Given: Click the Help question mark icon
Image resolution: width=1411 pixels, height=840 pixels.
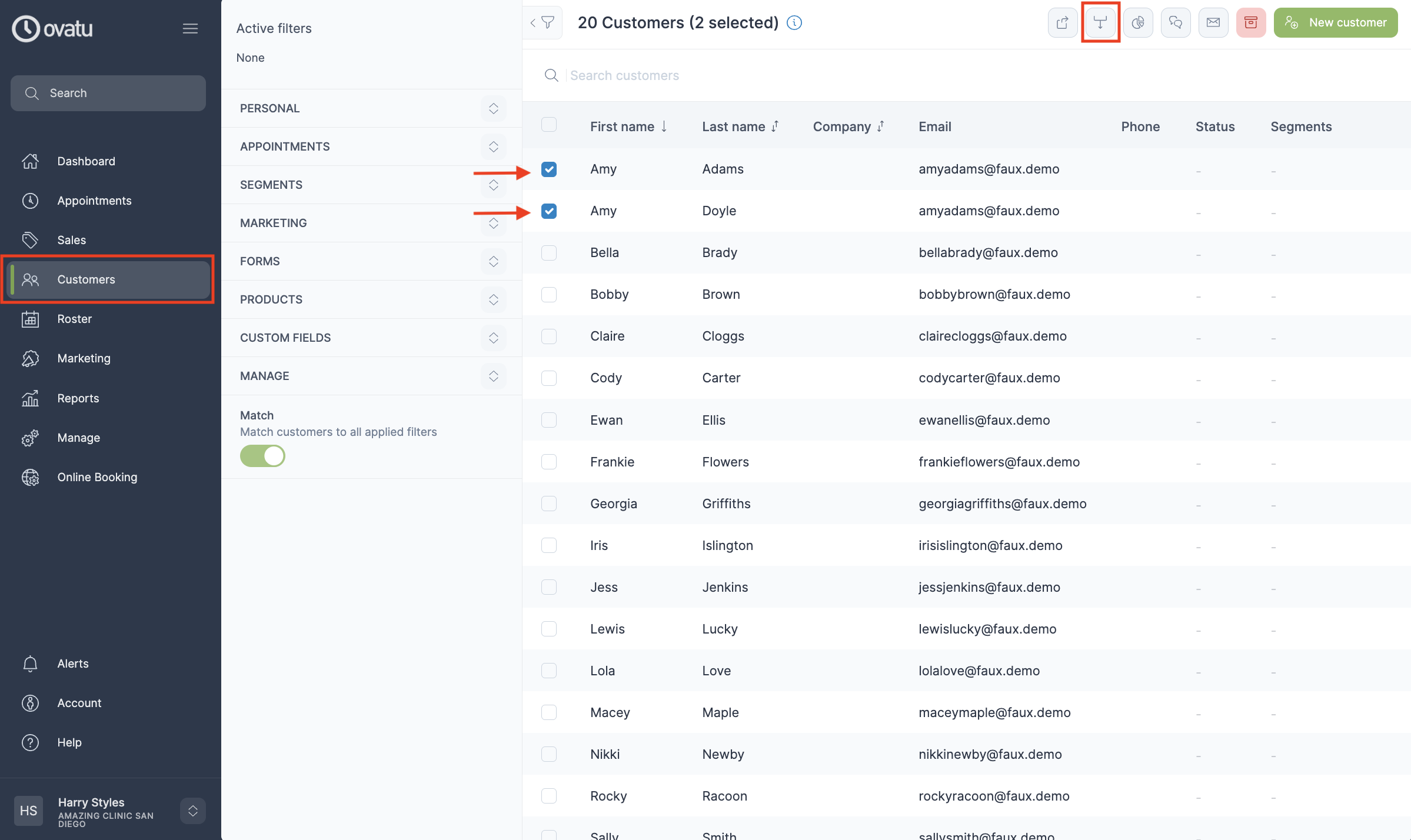Looking at the screenshot, I should coord(30,742).
